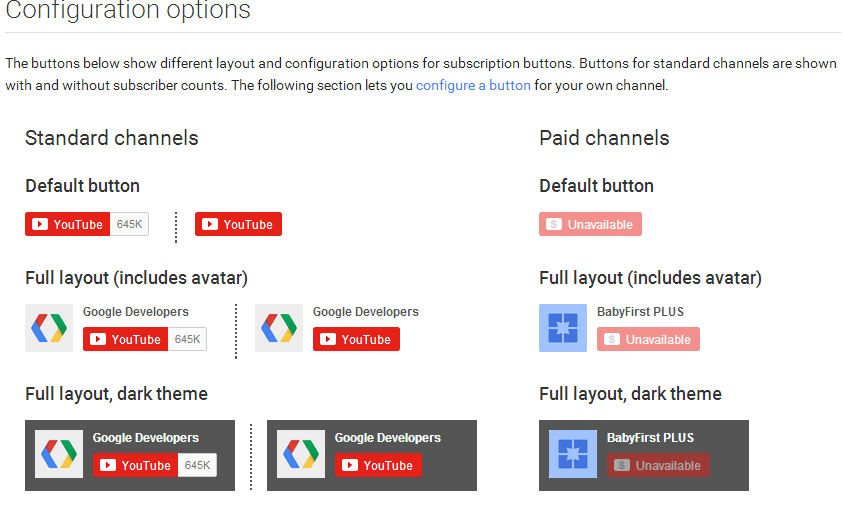Click 'Full layout (includes avatar)' heading under Paid channels
Viewport: 844px width, 517px height.
pyautogui.click(x=650, y=278)
